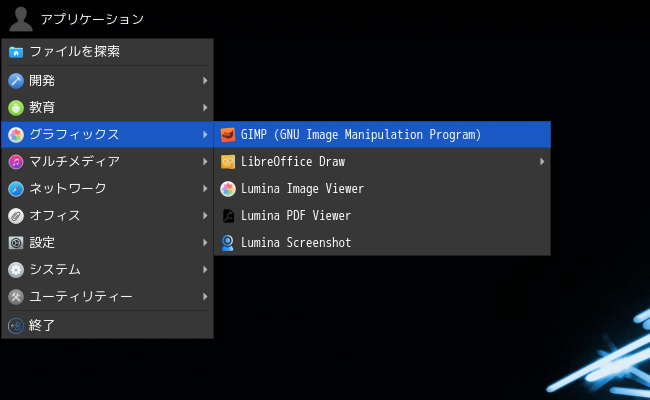Screen dimensions: 650x400
Task: Expand the マルチメディア submenu arrow
Action: click(x=205, y=162)
